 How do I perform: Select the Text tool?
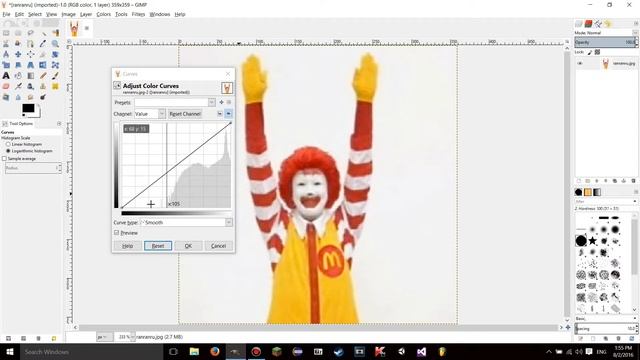[6, 76]
